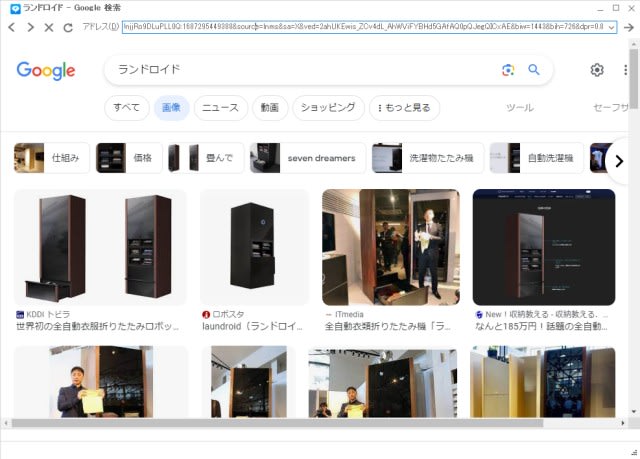Click the go arrow beside the address bar

[629, 27]
